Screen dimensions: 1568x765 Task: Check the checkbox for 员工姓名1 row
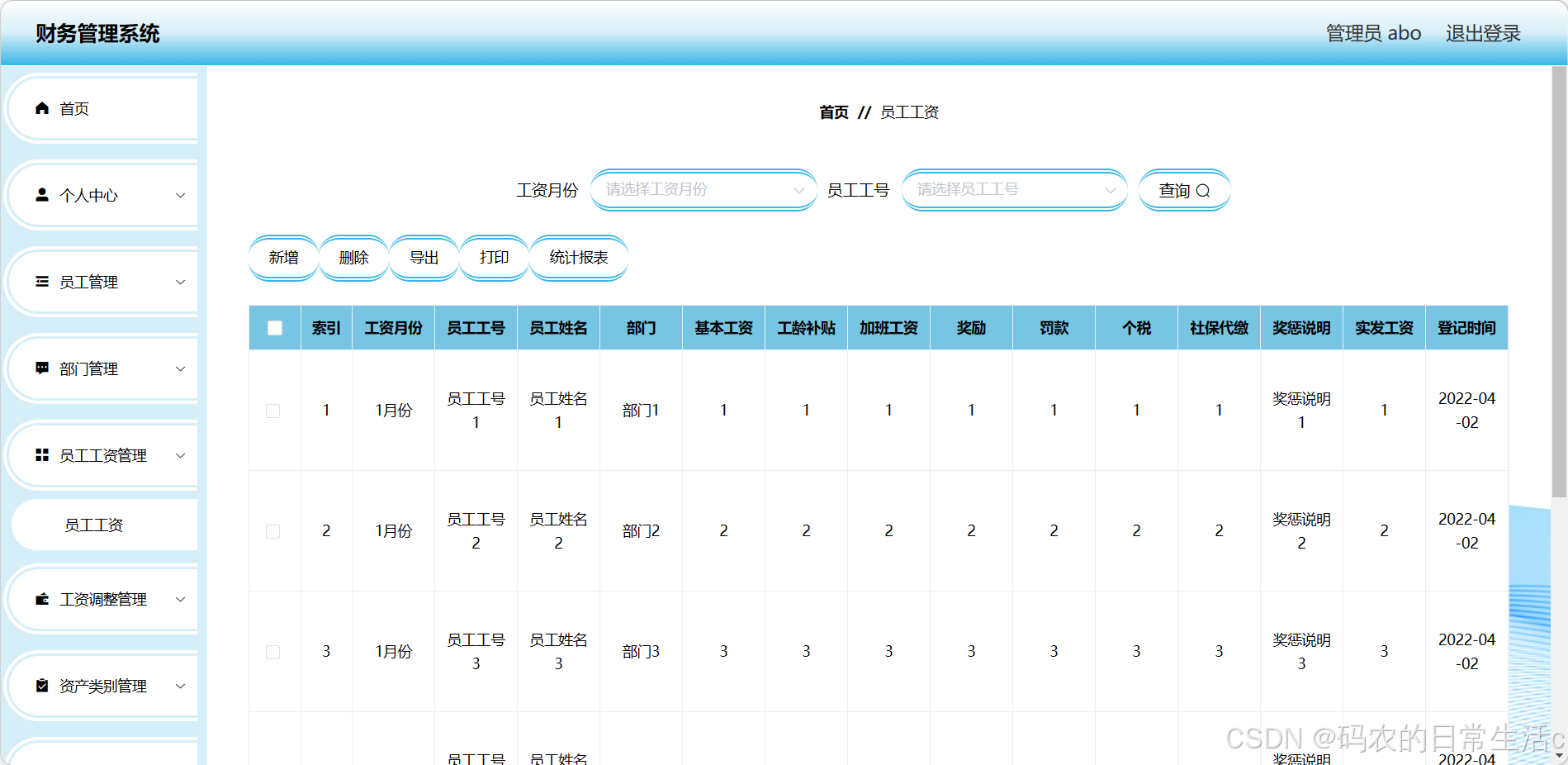pos(273,411)
